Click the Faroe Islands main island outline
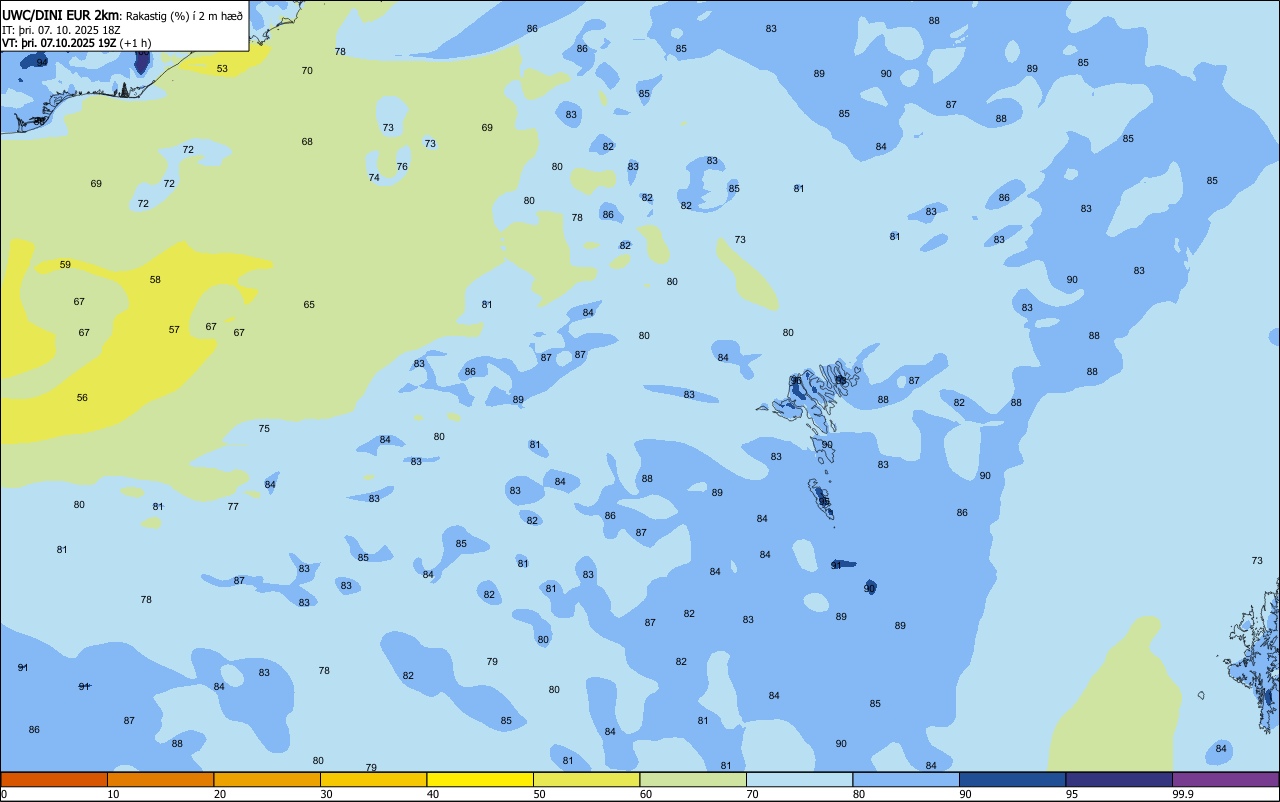Image resolution: width=1280 pixels, height=802 pixels. pyautogui.click(x=810, y=398)
